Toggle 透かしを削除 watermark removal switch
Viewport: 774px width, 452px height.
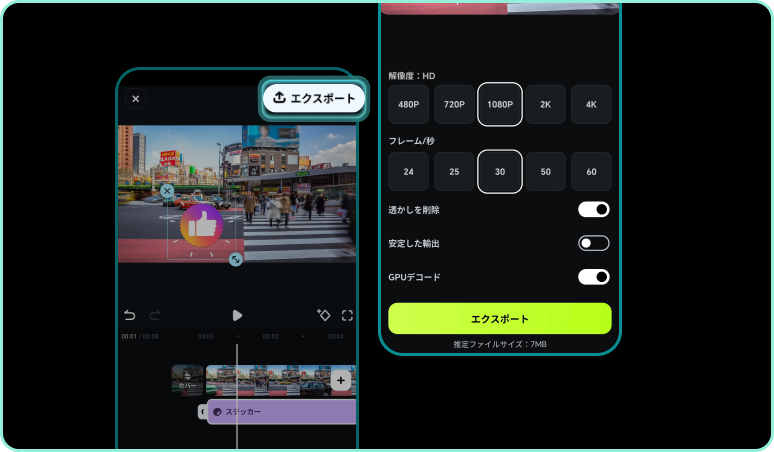click(x=594, y=210)
